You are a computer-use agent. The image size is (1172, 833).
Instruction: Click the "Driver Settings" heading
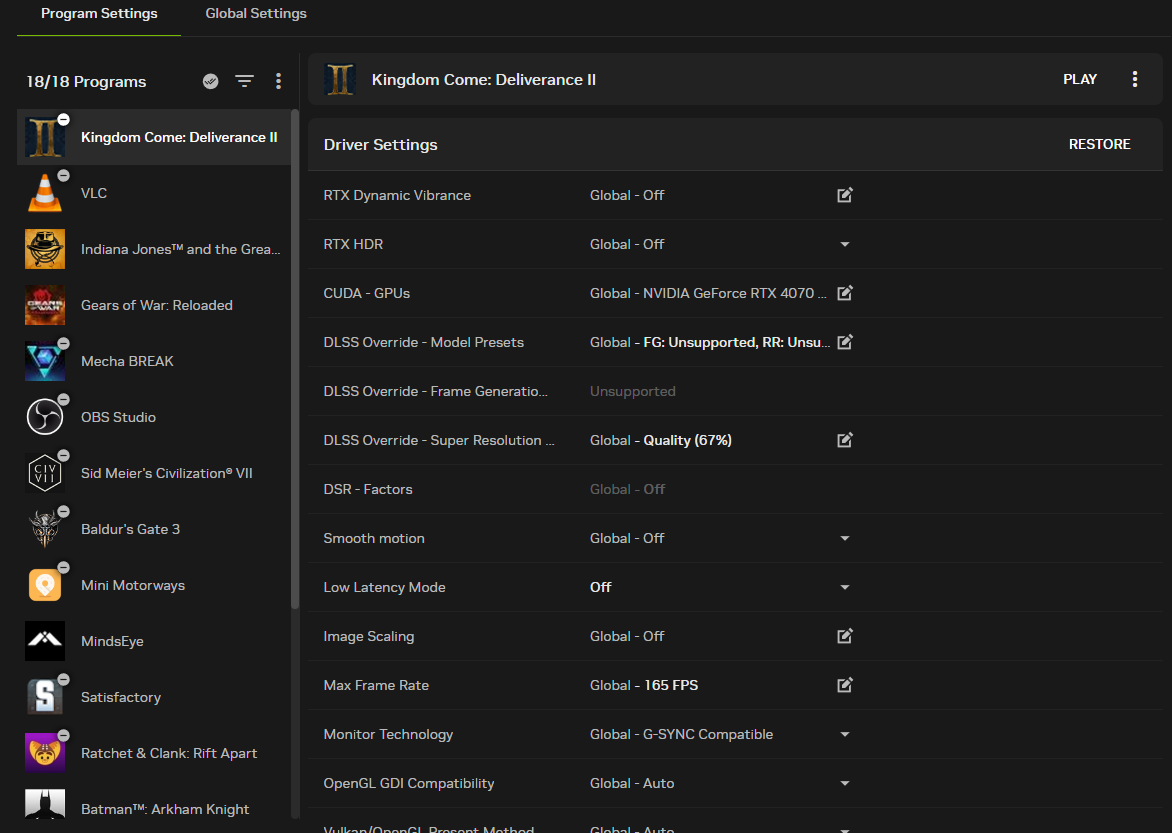click(380, 144)
